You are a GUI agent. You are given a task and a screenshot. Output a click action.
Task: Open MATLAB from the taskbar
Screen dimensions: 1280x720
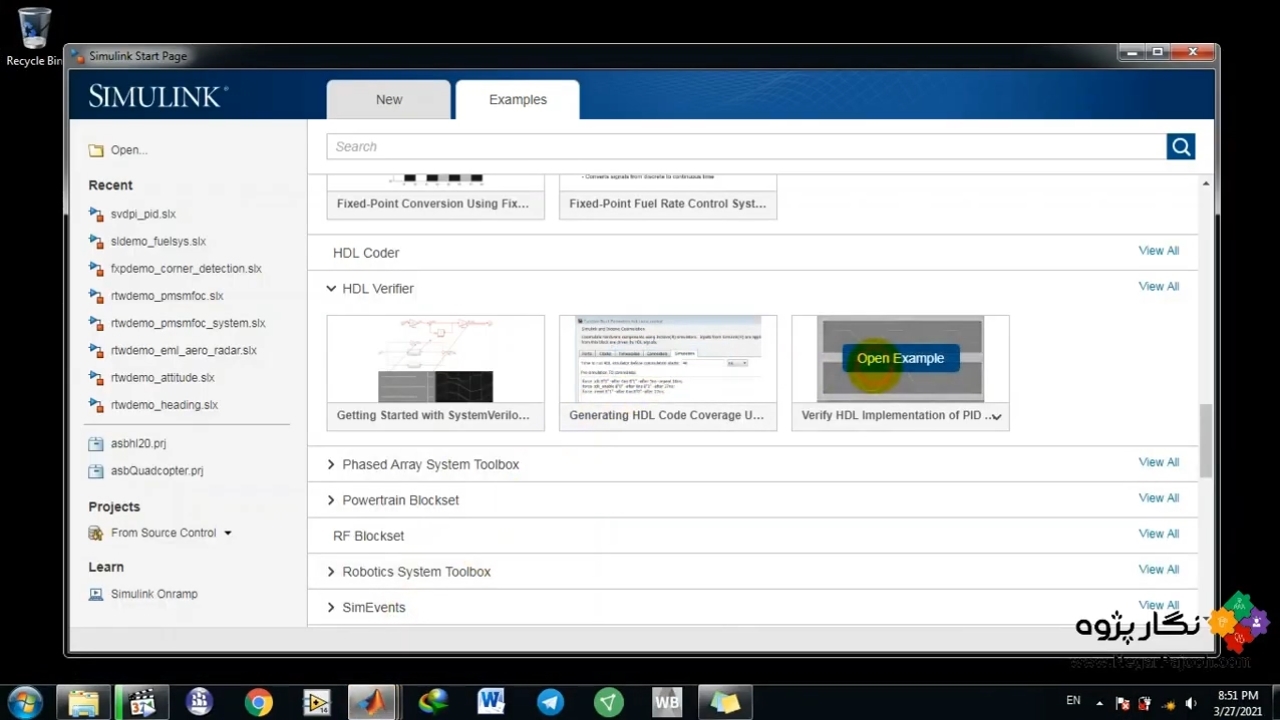click(x=373, y=702)
